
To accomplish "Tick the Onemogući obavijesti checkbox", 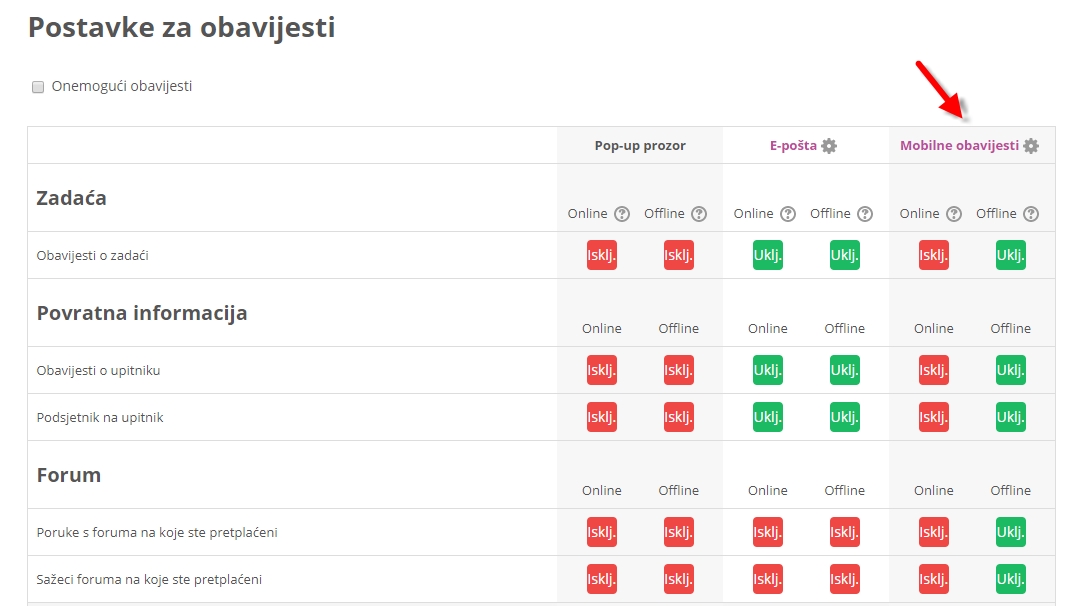I will point(38,87).
